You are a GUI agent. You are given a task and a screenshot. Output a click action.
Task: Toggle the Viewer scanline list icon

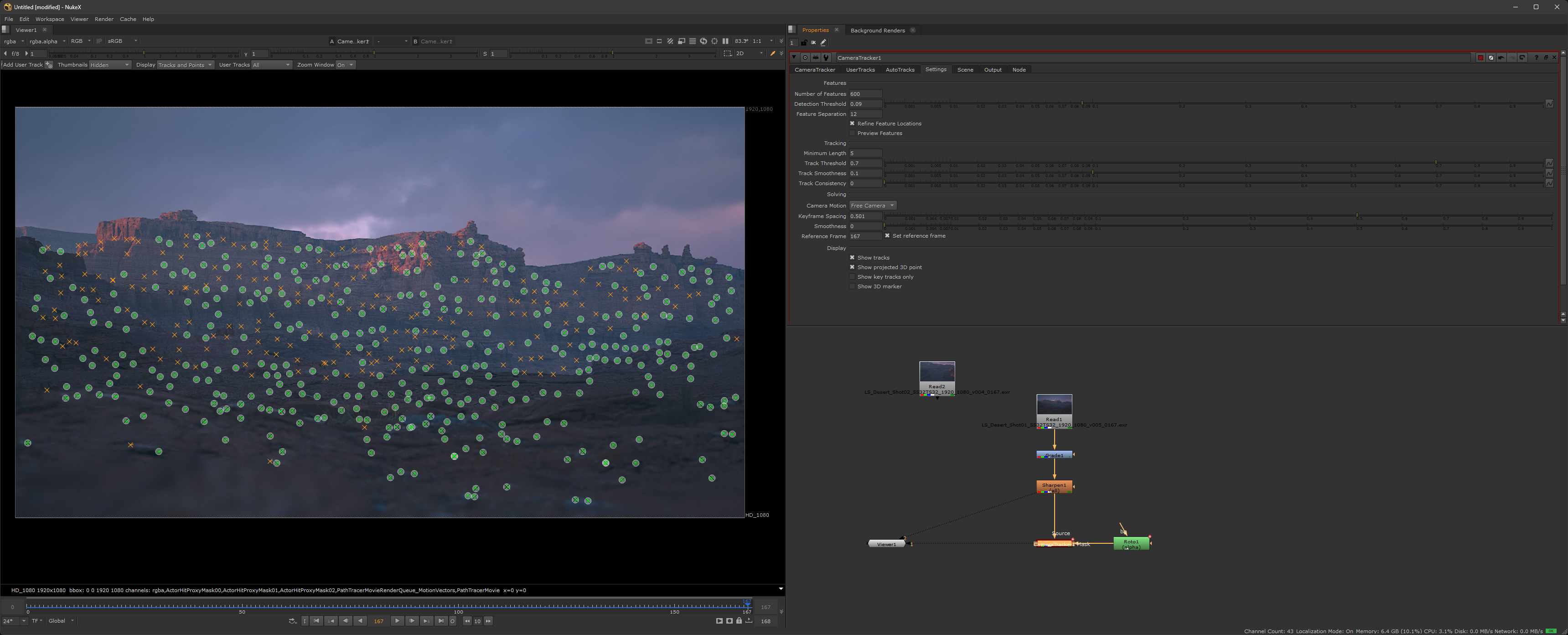point(692,42)
